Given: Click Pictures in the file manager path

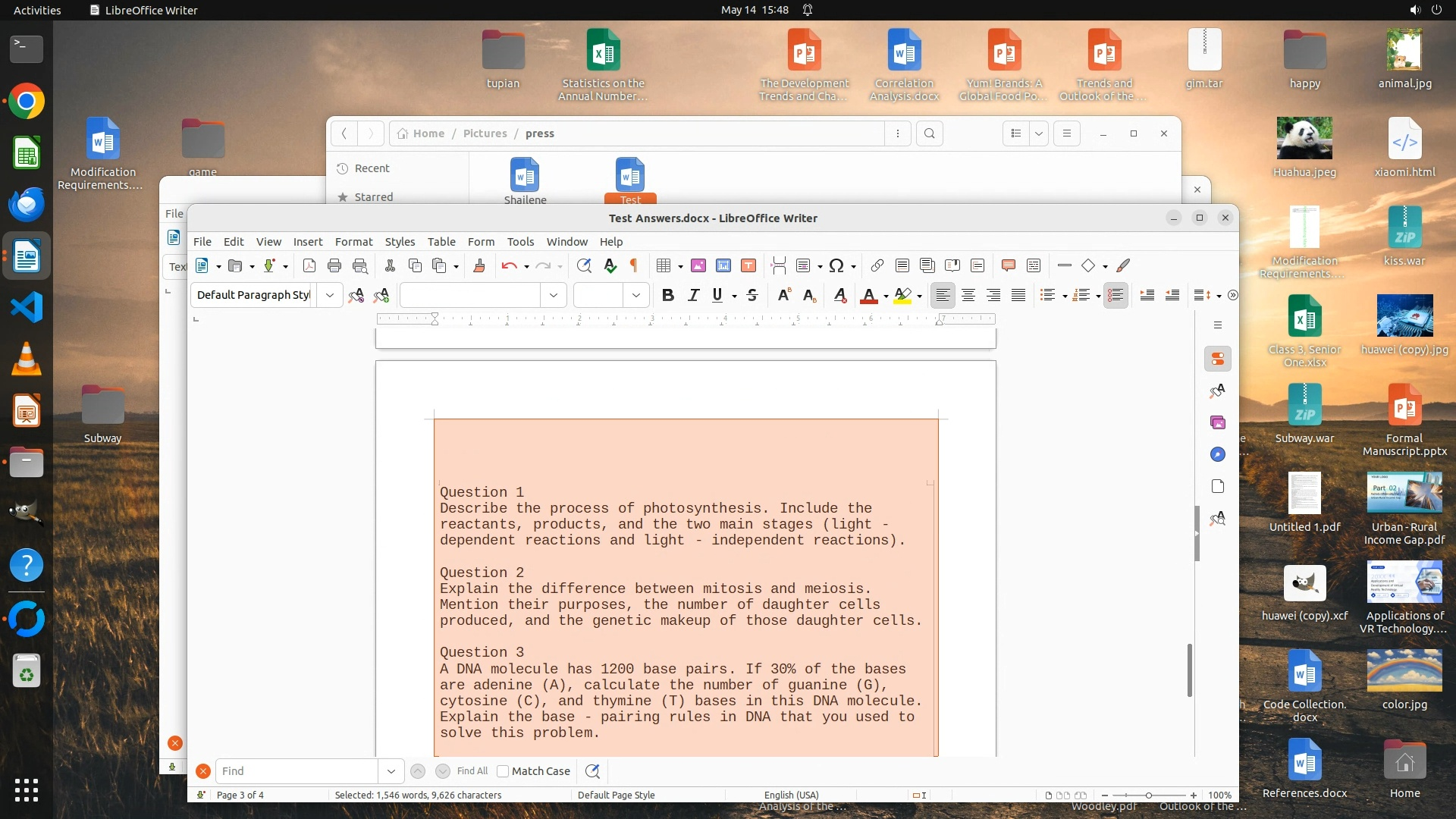Looking at the screenshot, I should 485,133.
